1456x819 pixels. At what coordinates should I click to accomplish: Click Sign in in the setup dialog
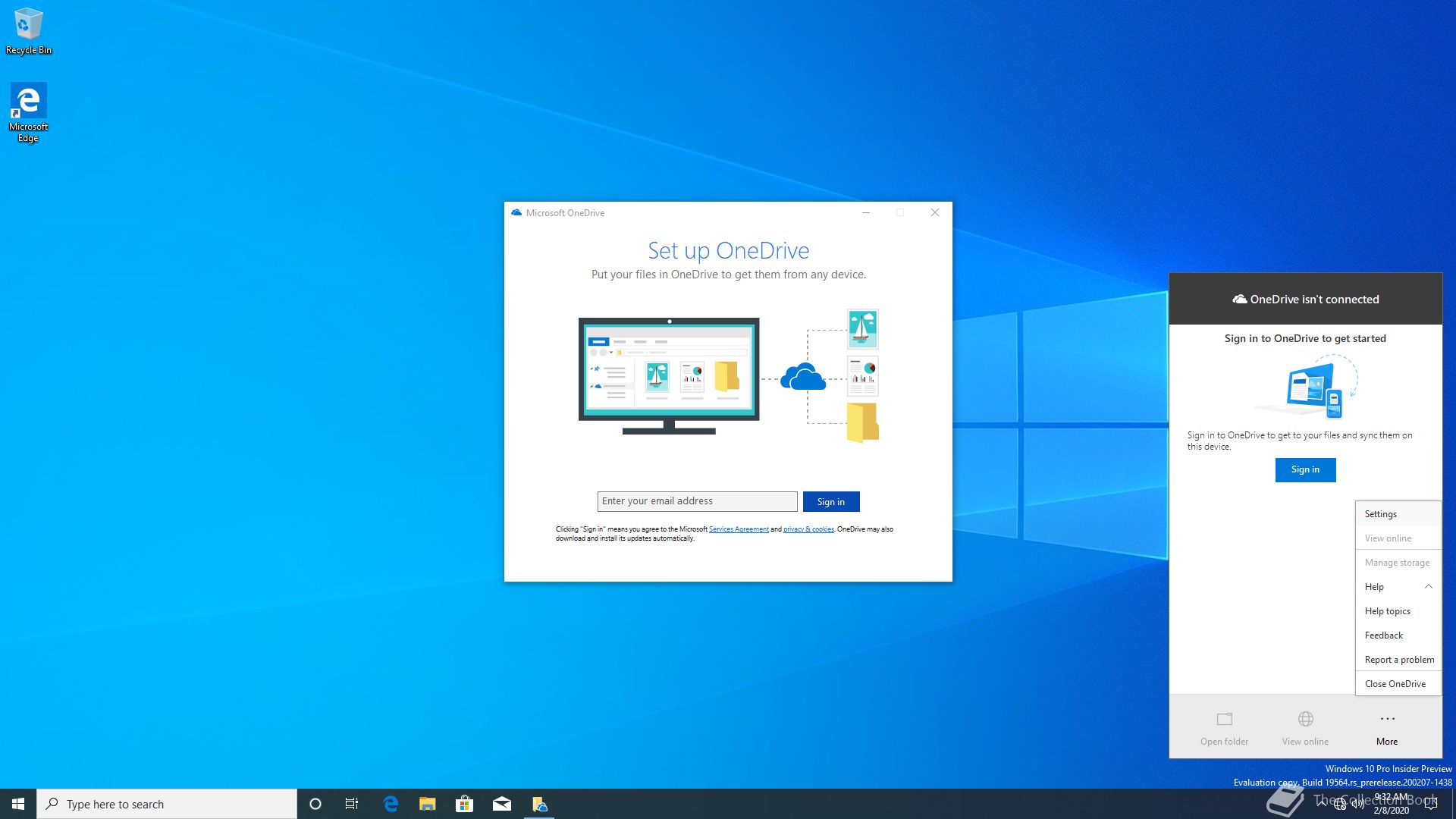(831, 502)
